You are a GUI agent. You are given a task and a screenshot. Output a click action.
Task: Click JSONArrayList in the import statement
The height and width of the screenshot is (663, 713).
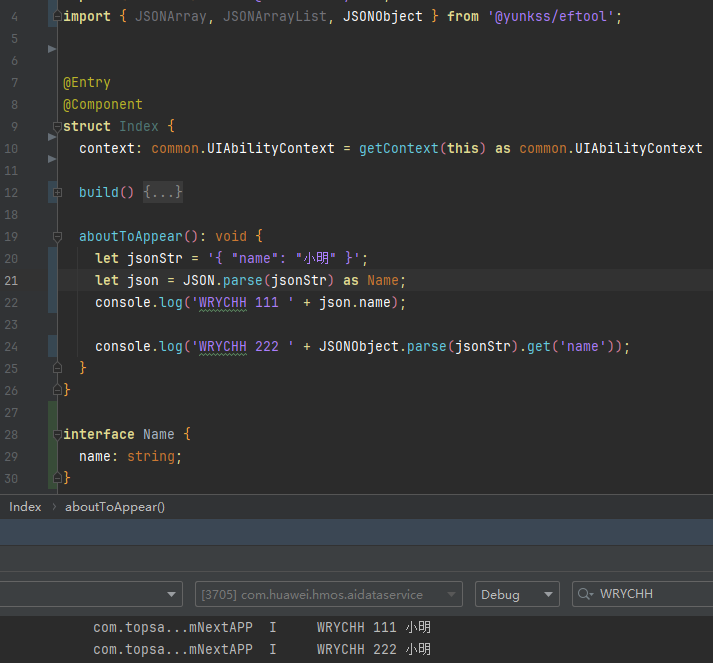point(275,16)
